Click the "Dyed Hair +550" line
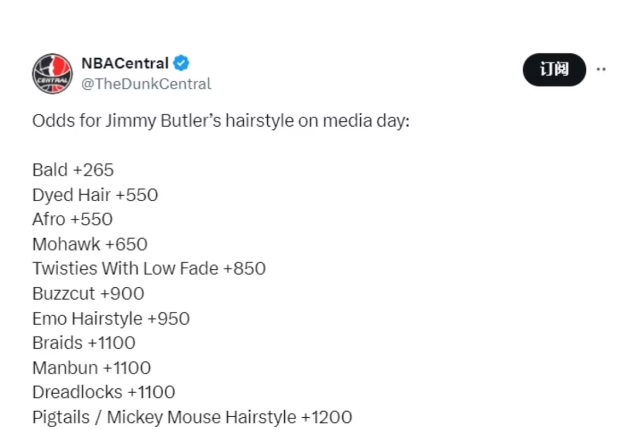620x430 pixels. [95, 195]
